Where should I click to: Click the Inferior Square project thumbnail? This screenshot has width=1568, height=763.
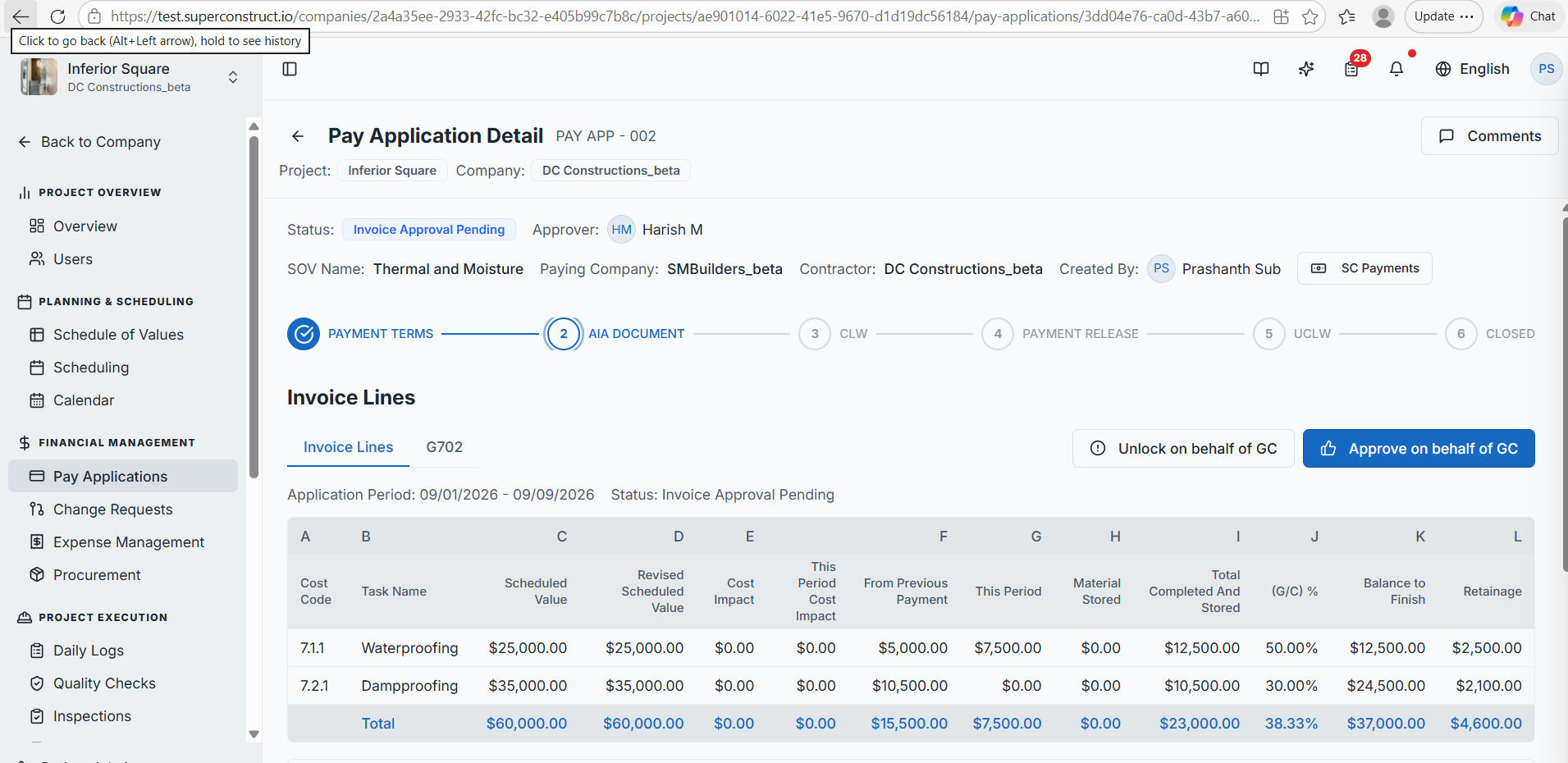coord(39,77)
